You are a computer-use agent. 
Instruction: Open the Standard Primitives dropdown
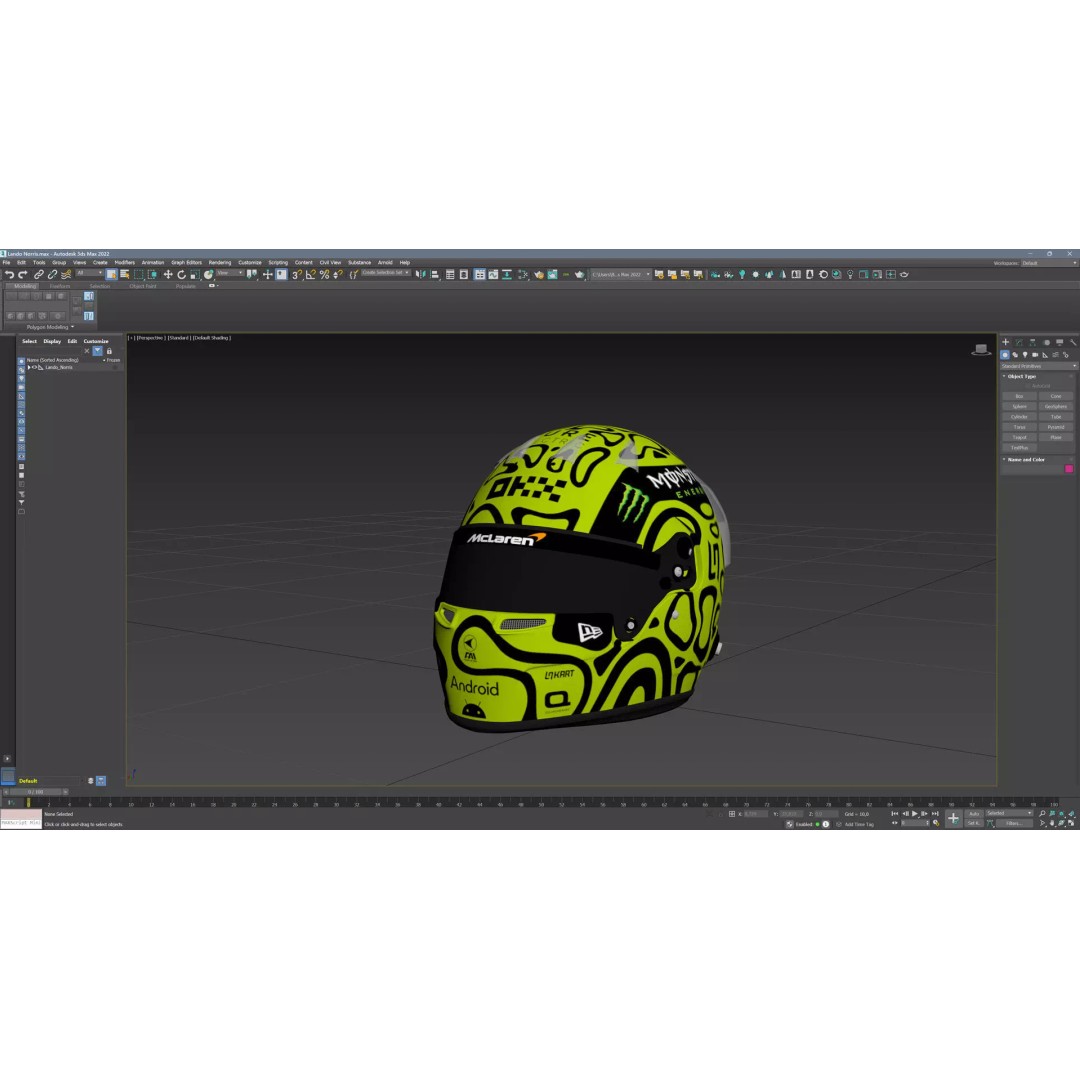[1038, 365]
